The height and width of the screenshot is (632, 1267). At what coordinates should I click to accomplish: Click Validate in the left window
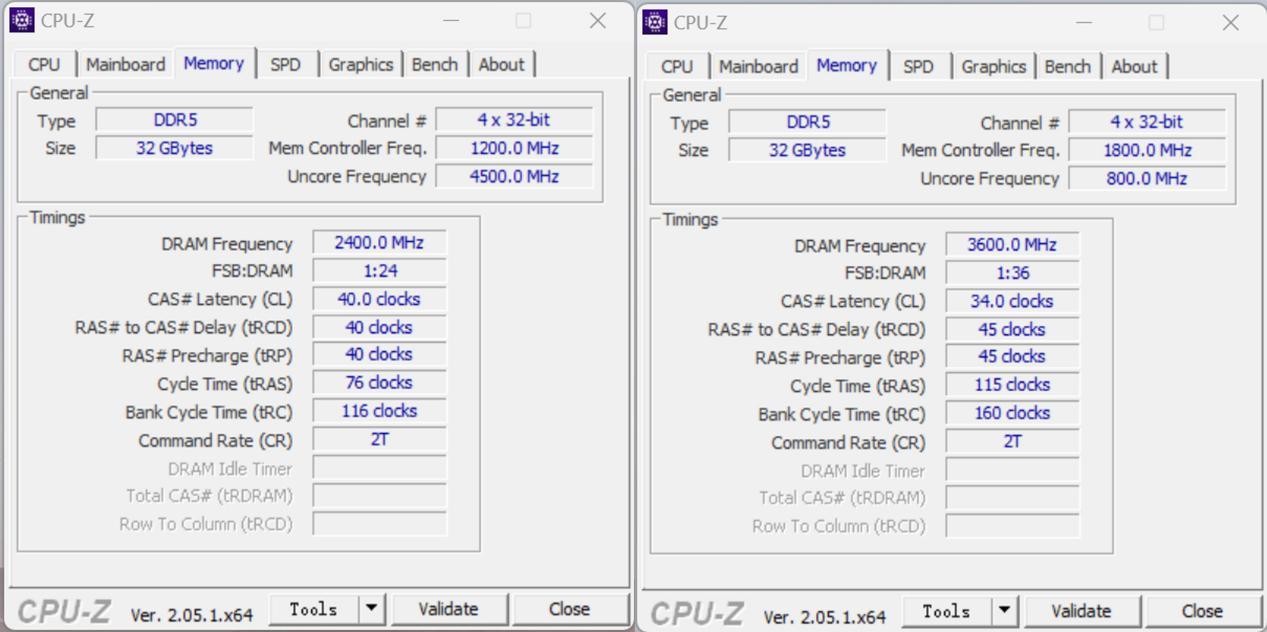coord(450,608)
